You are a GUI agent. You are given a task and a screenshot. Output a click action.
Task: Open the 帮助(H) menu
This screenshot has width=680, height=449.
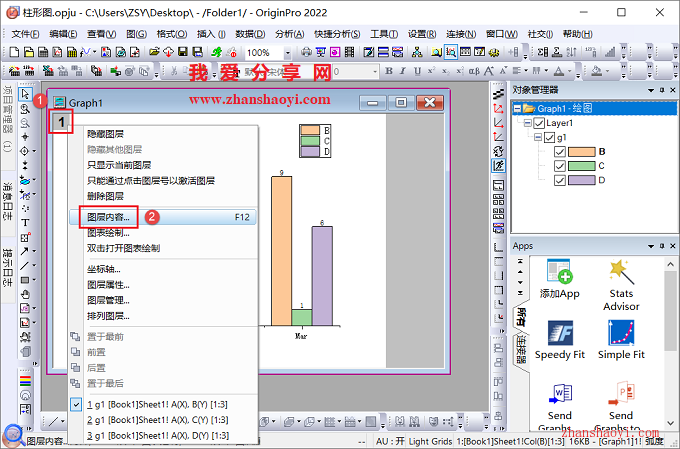577,34
